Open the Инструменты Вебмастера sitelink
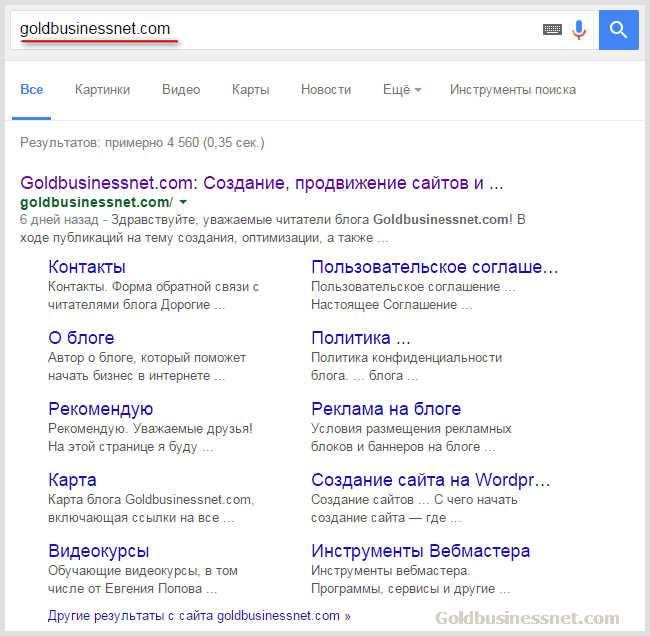This screenshot has width=650, height=636. click(420, 551)
